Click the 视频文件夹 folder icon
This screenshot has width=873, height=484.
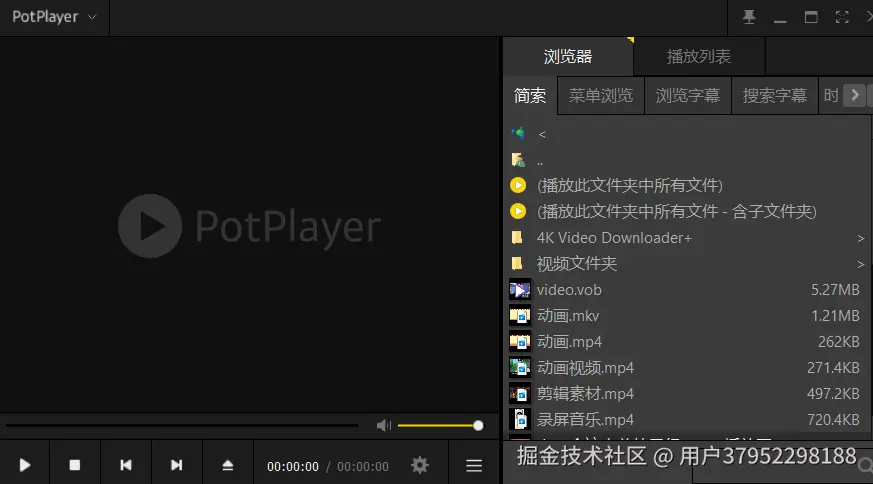(517, 263)
